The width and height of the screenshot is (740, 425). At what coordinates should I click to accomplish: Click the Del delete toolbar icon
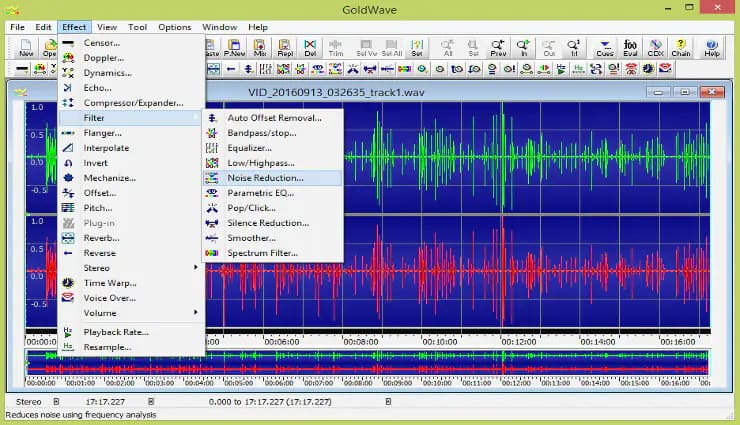click(x=310, y=48)
